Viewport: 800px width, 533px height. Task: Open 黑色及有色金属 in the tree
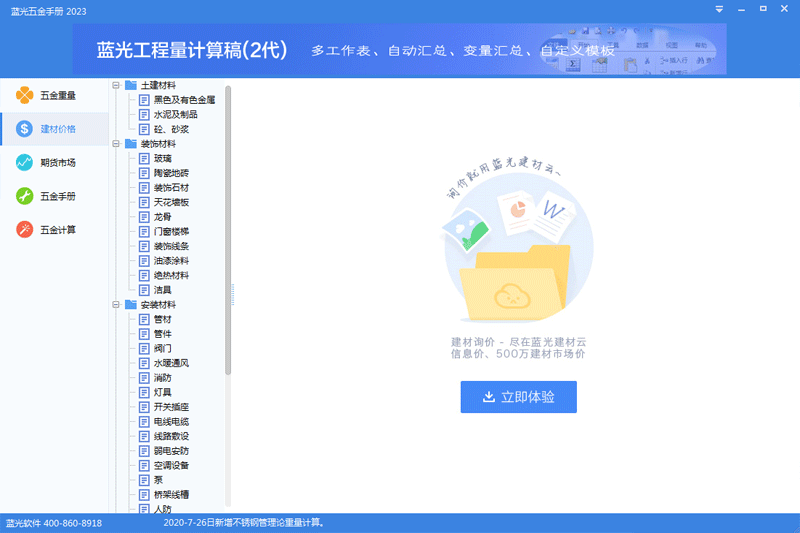(184, 100)
